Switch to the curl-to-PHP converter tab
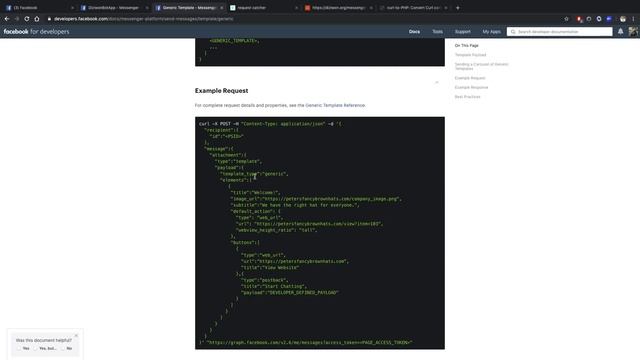640x360 pixels. click(412, 8)
